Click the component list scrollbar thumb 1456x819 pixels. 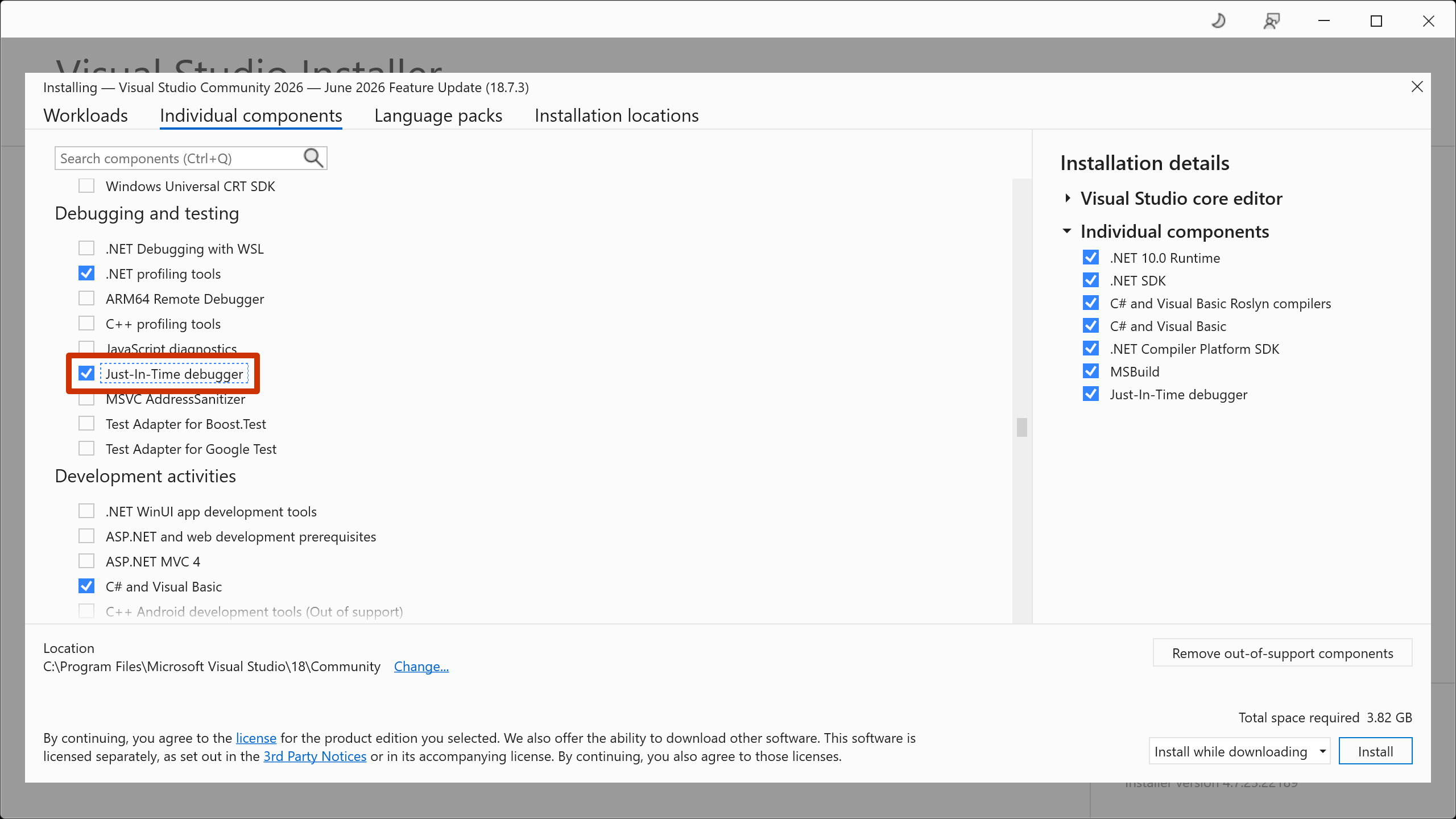tap(1022, 428)
